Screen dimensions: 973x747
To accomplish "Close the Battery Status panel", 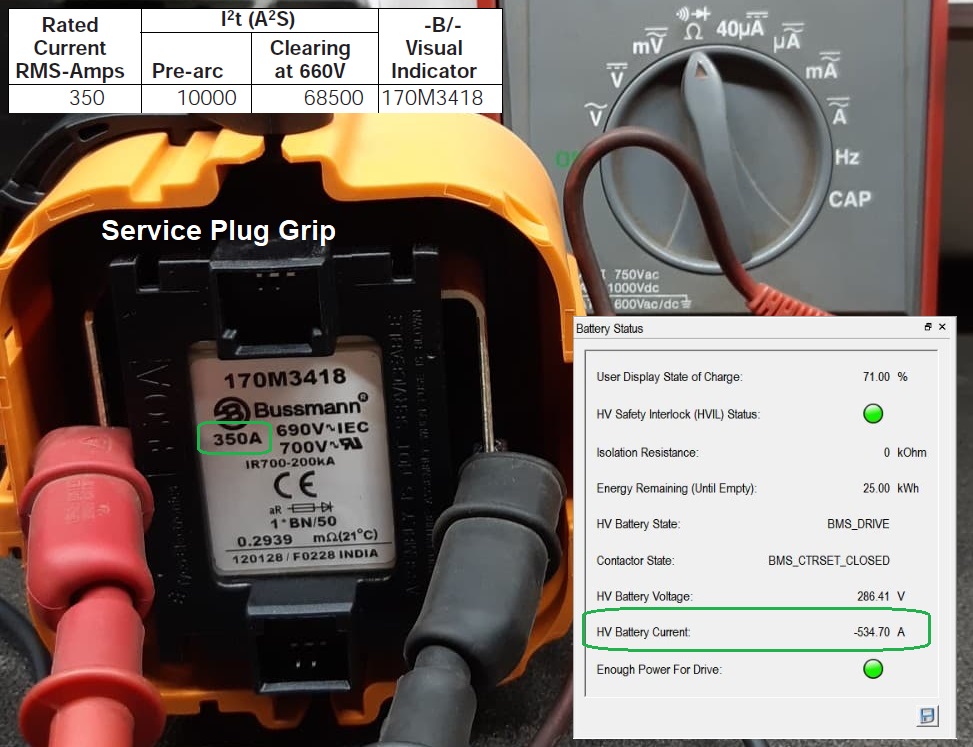I will pos(942,327).
